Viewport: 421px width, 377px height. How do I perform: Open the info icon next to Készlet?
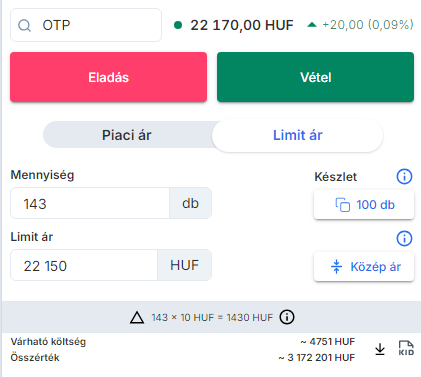pyautogui.click(x=404, y=176)
